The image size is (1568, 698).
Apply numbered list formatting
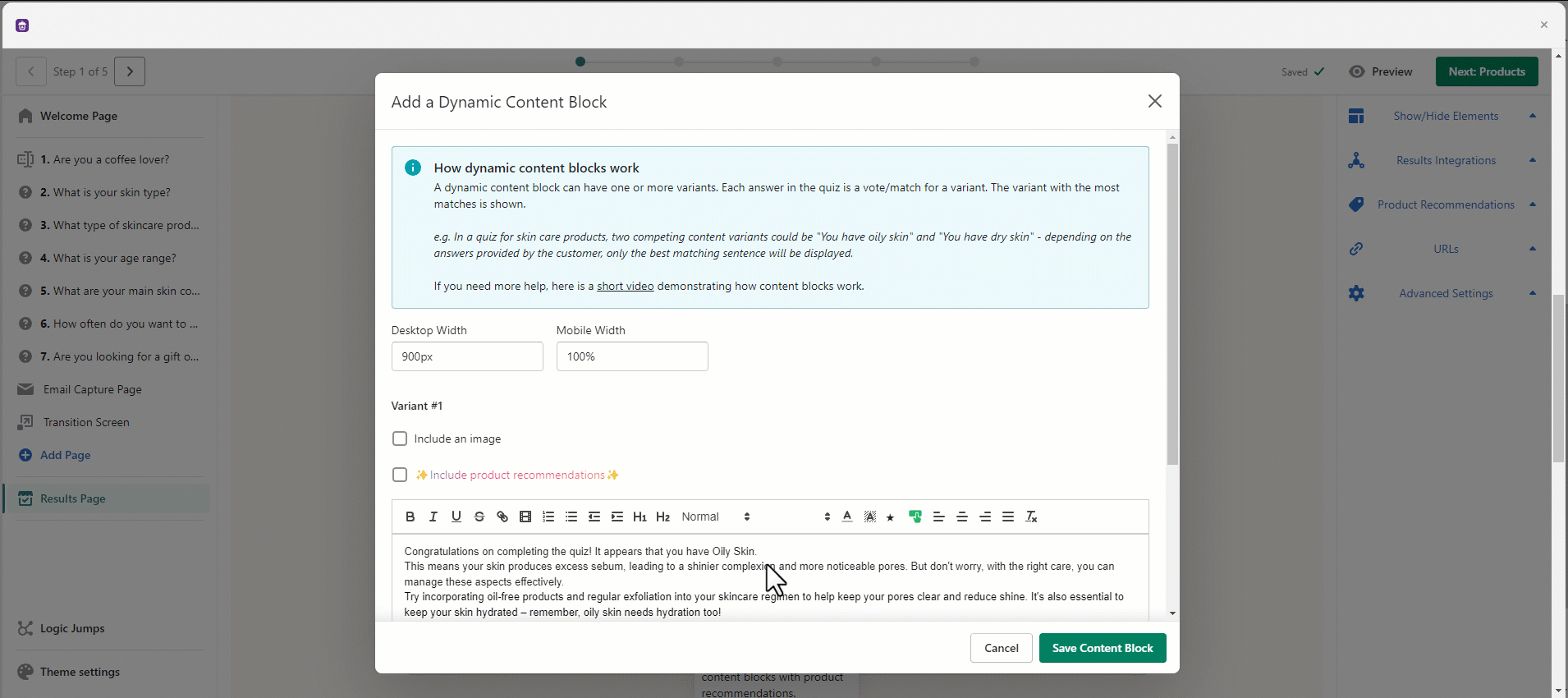(548, 517)
